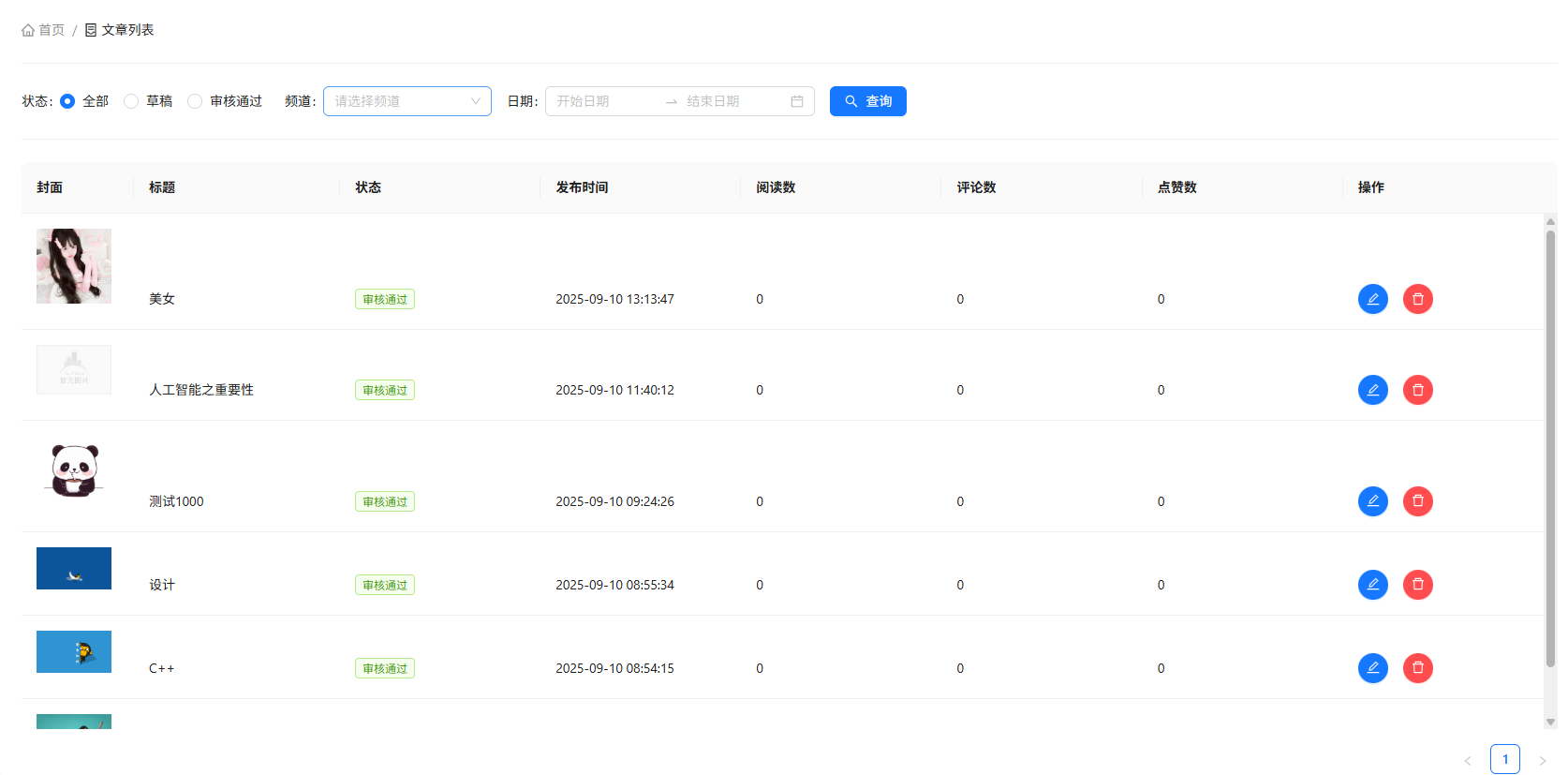Delete the 测试1000 article
This screenshot has width=1568, height=775.
1417,501
